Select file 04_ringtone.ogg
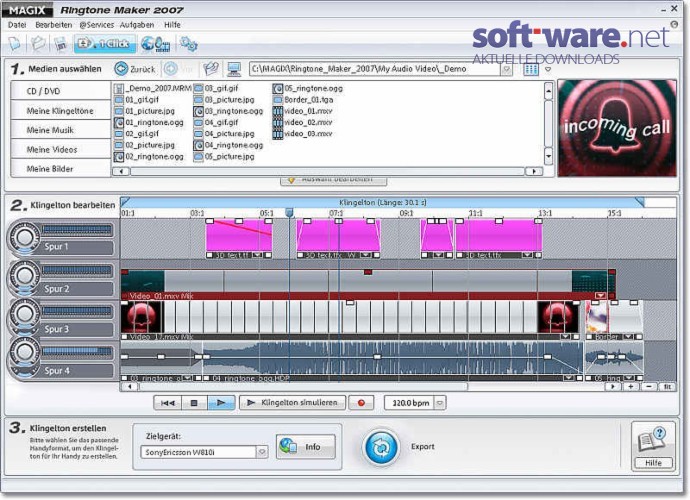 click(x=228, y=145)
